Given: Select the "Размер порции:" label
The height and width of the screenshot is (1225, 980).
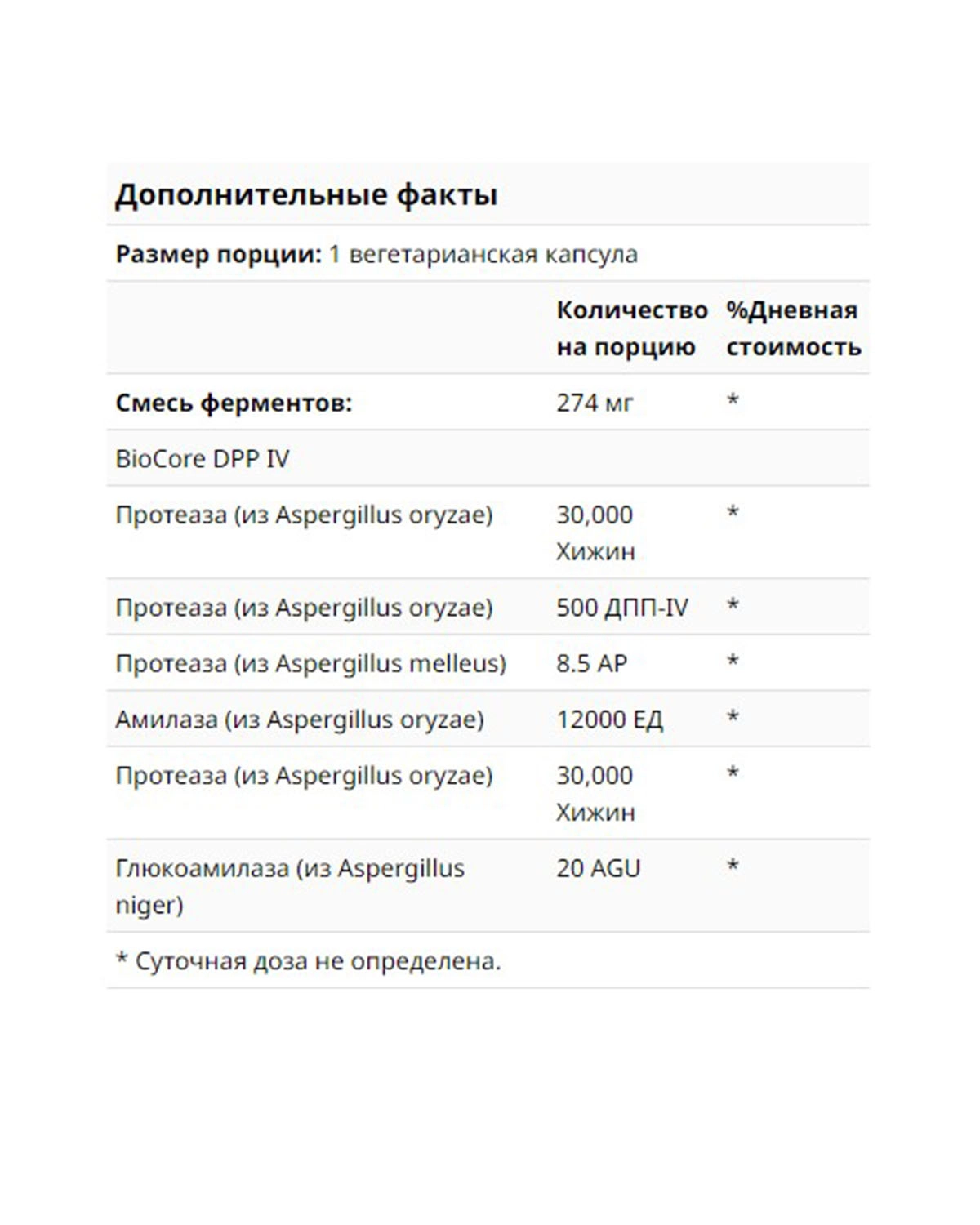Looking at the screenshot, I should 218,254.
